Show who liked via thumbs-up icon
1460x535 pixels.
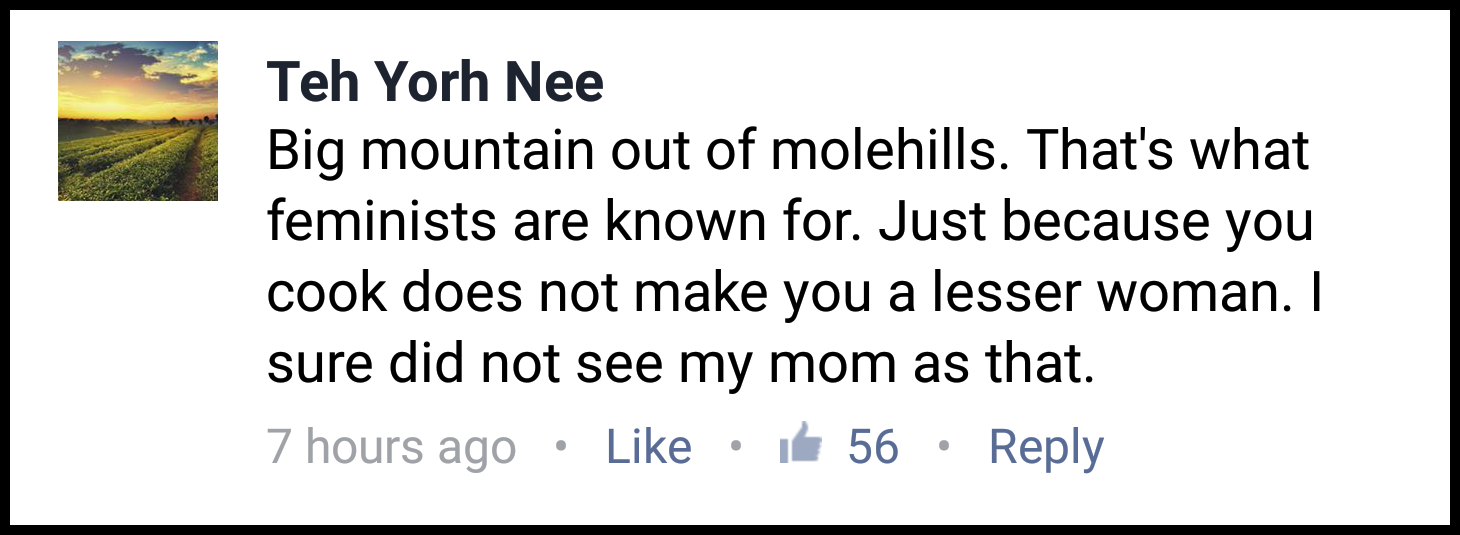click(801, 444)
